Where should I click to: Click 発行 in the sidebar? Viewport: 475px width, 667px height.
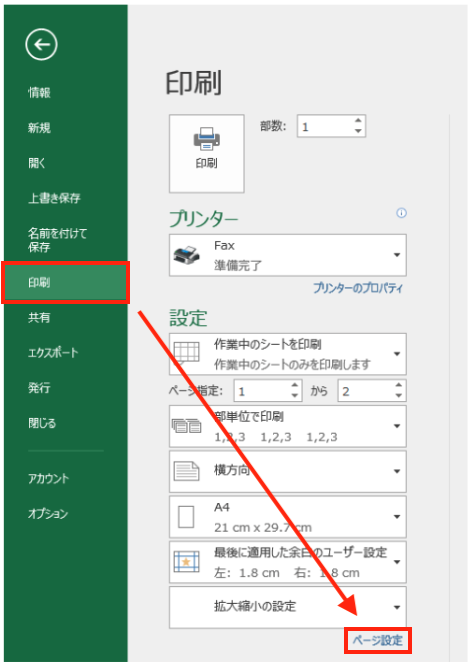pyautogui.click(x=39, y=388)
